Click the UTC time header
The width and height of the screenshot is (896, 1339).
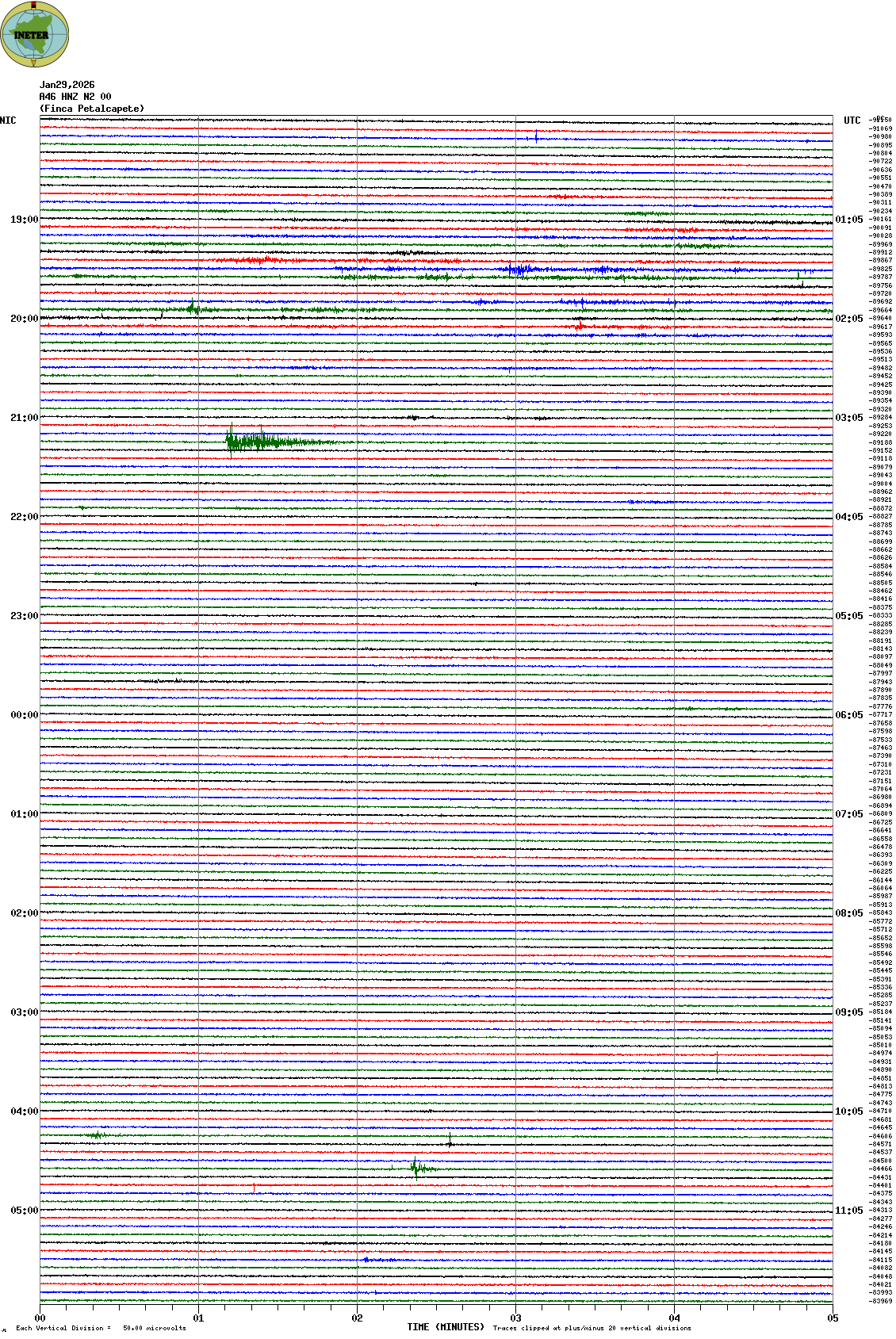pos(852,121)
